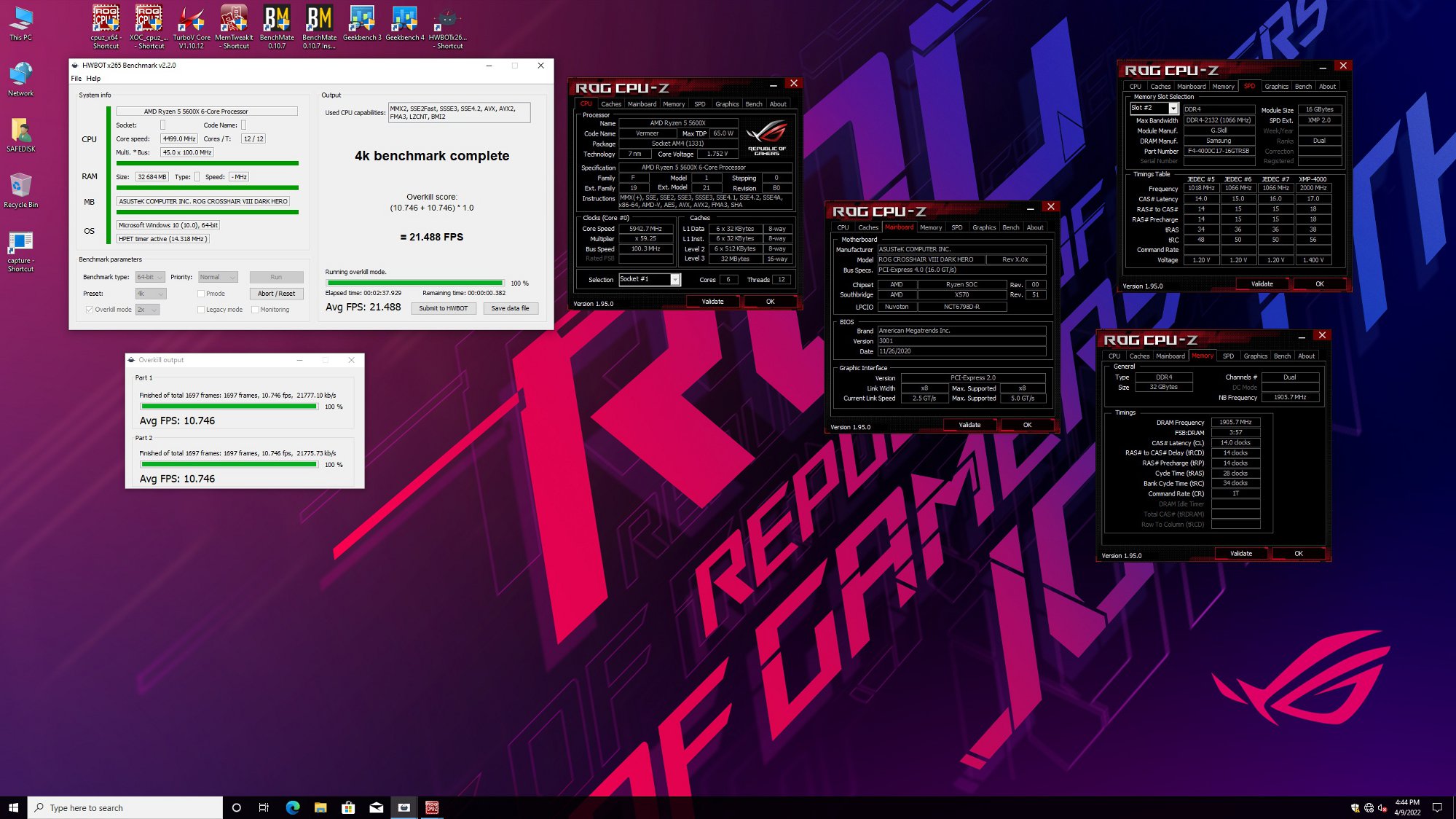Screen dimensions: 1456x819
Task: Click Part 2 progress bar in Overkill output
Action: (229, 465)
